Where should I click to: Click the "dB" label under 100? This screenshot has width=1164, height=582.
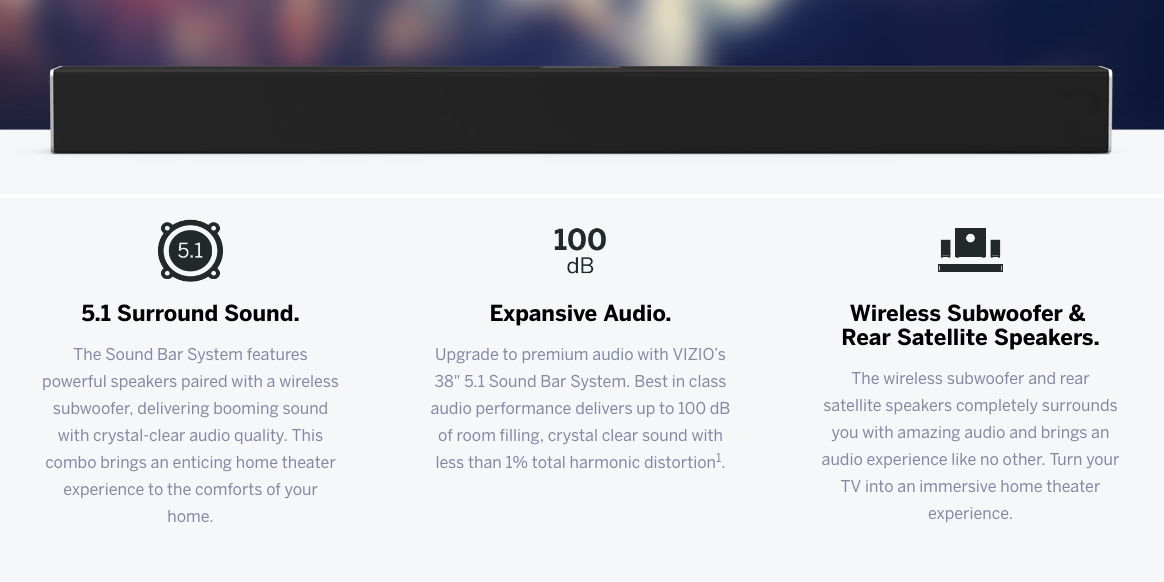[x=580, y=267]
